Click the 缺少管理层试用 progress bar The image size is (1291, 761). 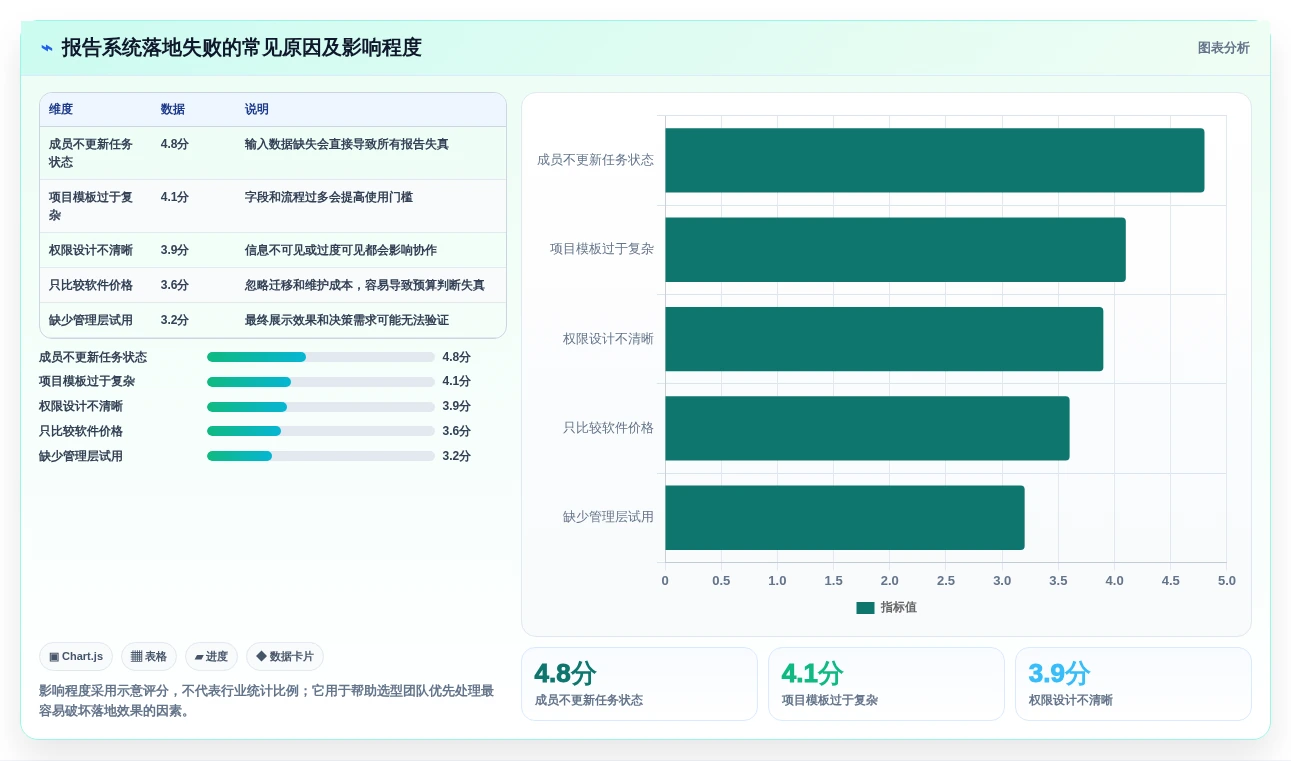[321, 456]
